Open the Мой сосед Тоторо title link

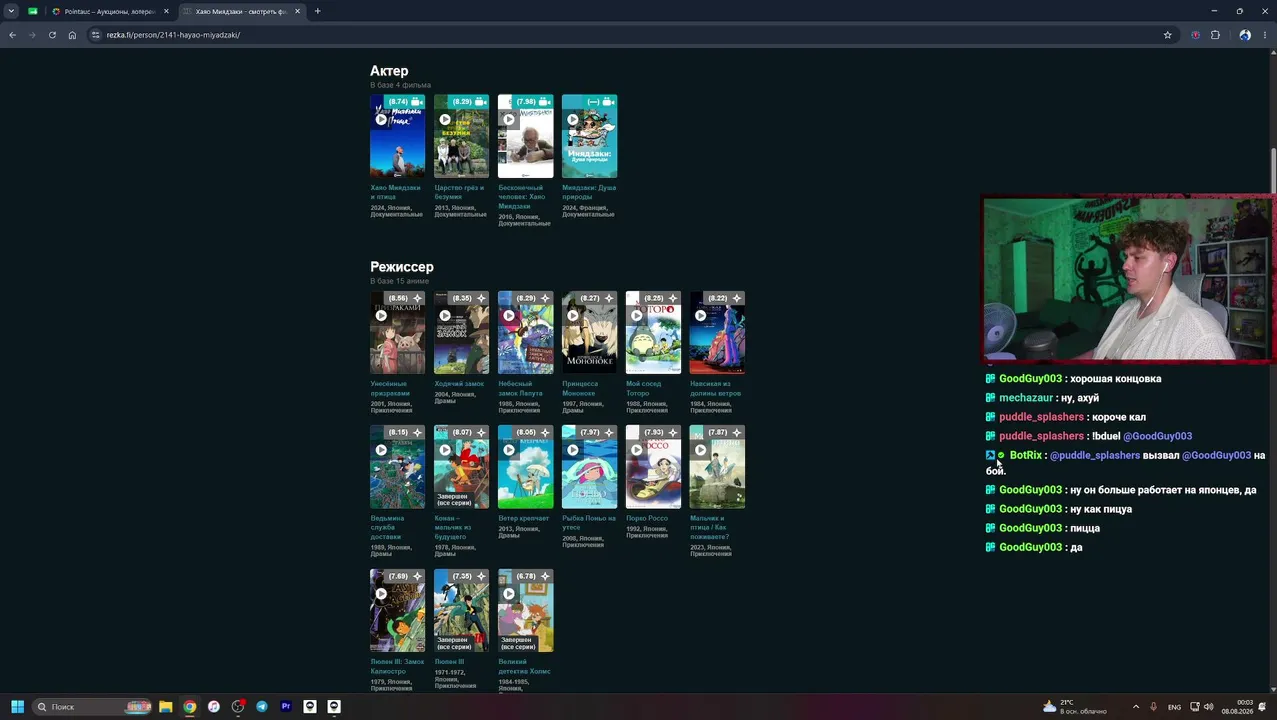645,388
